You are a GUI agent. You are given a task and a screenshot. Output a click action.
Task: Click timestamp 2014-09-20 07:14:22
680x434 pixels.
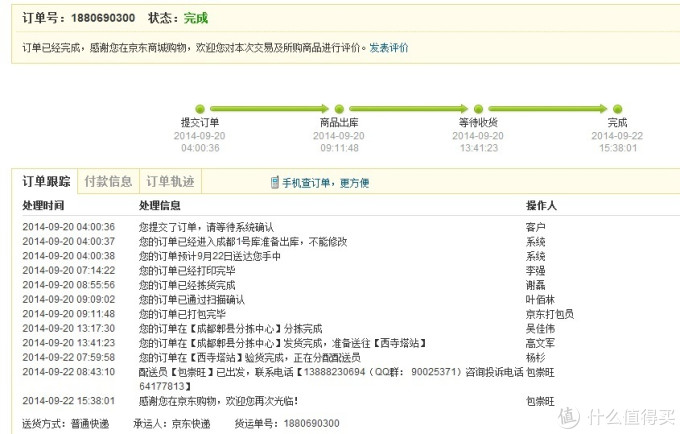(x=69, y=271)
